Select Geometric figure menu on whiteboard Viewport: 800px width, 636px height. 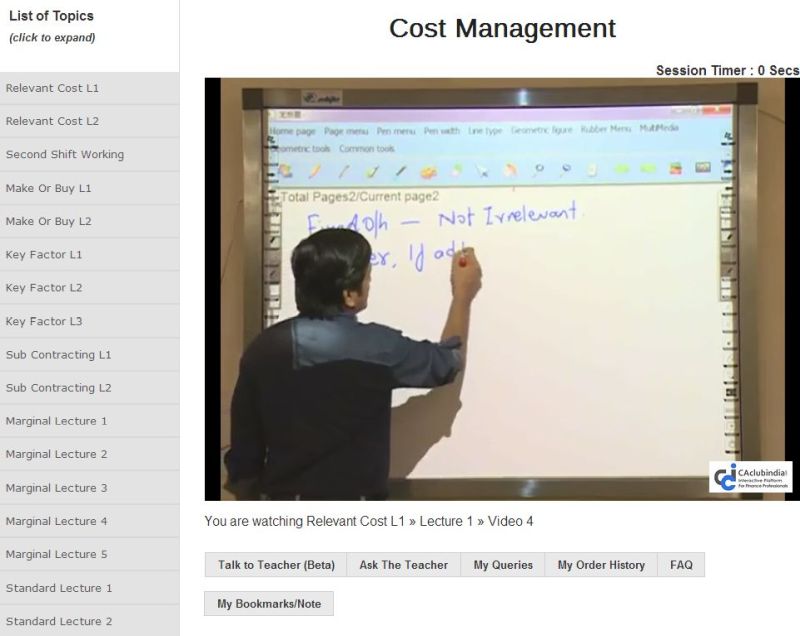pyautogui.click(x=541, y=130)
